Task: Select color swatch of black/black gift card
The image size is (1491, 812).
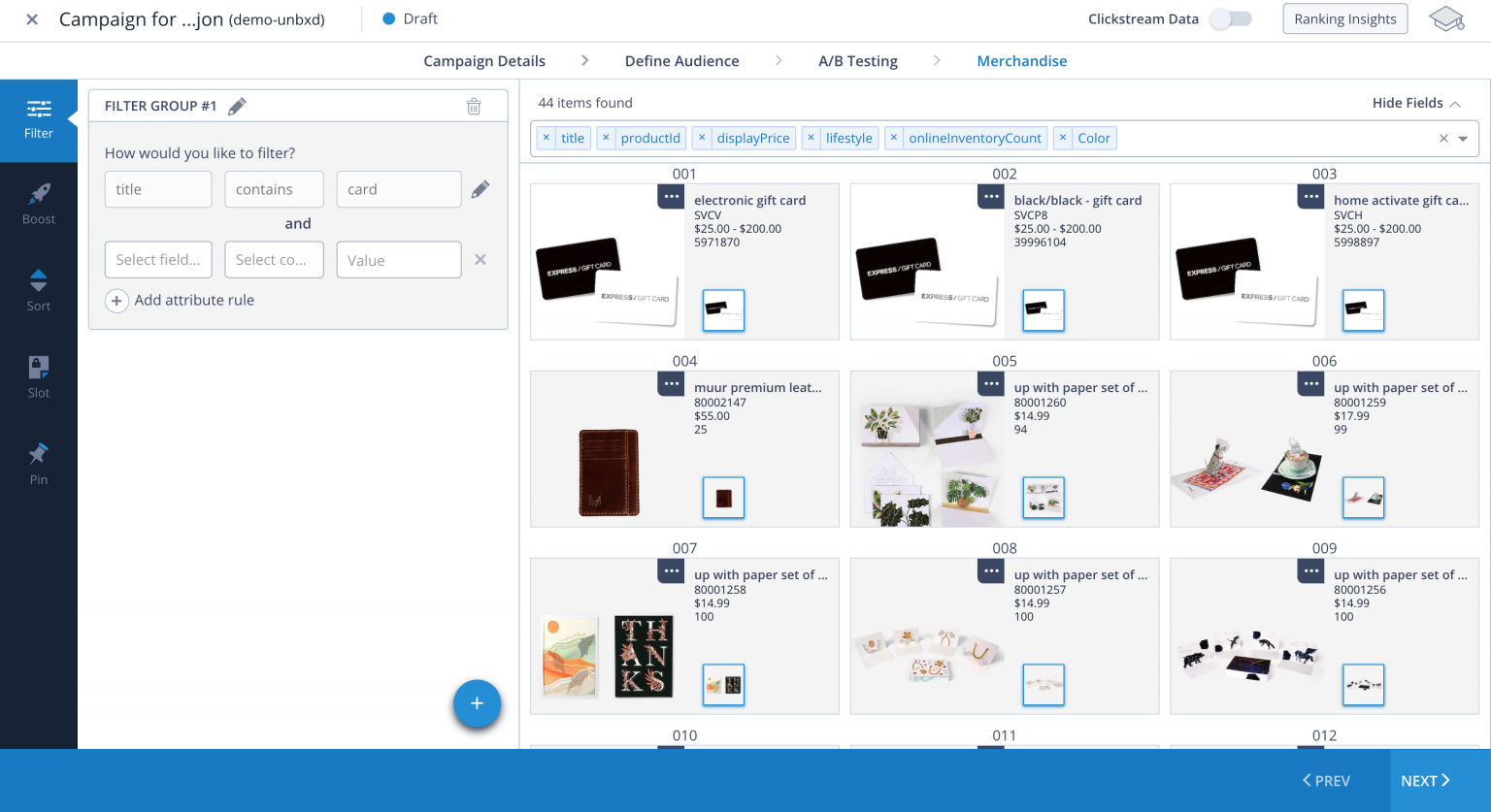Action: [1044, 310]
